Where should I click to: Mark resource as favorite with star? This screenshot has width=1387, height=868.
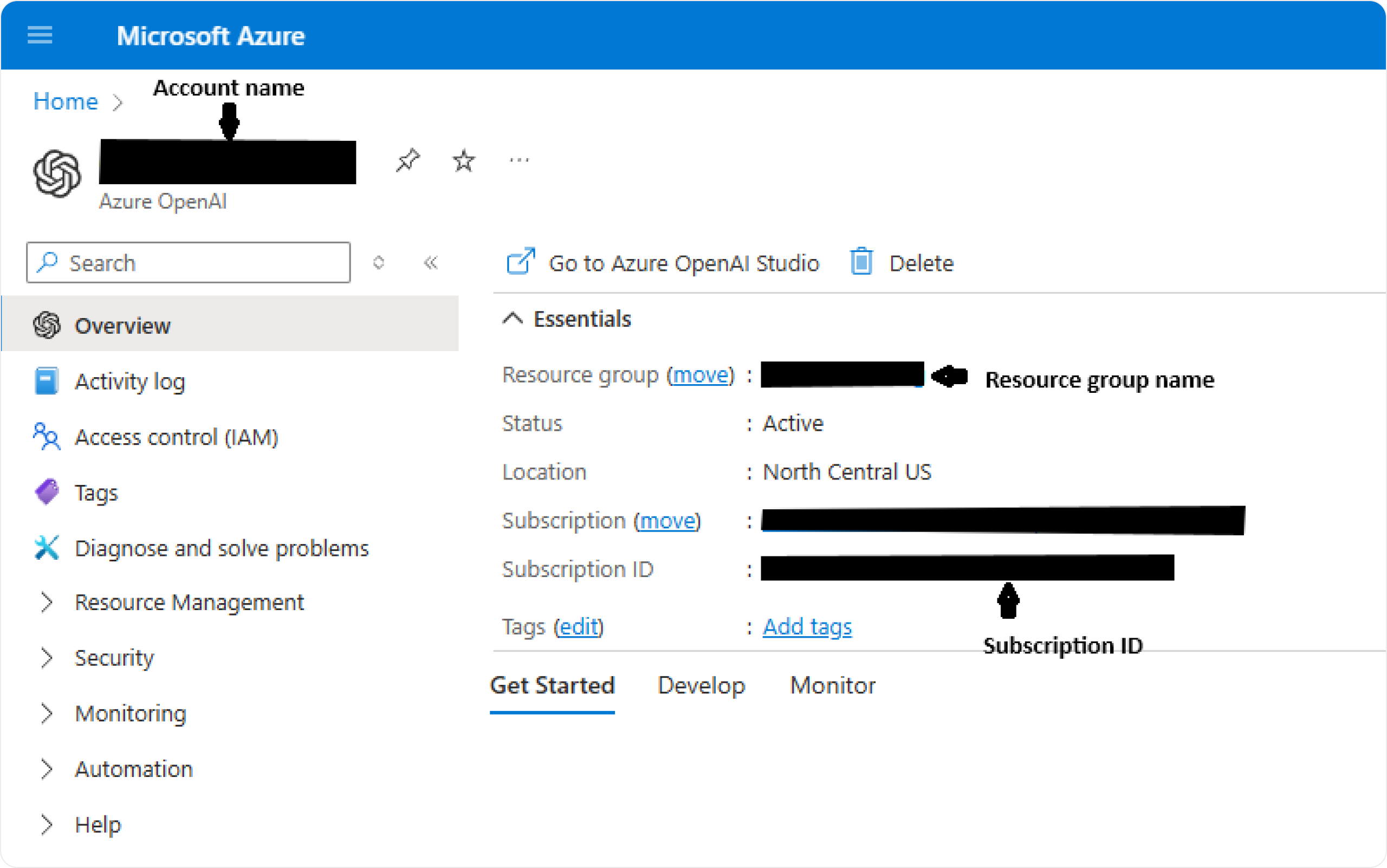(463, 161)
